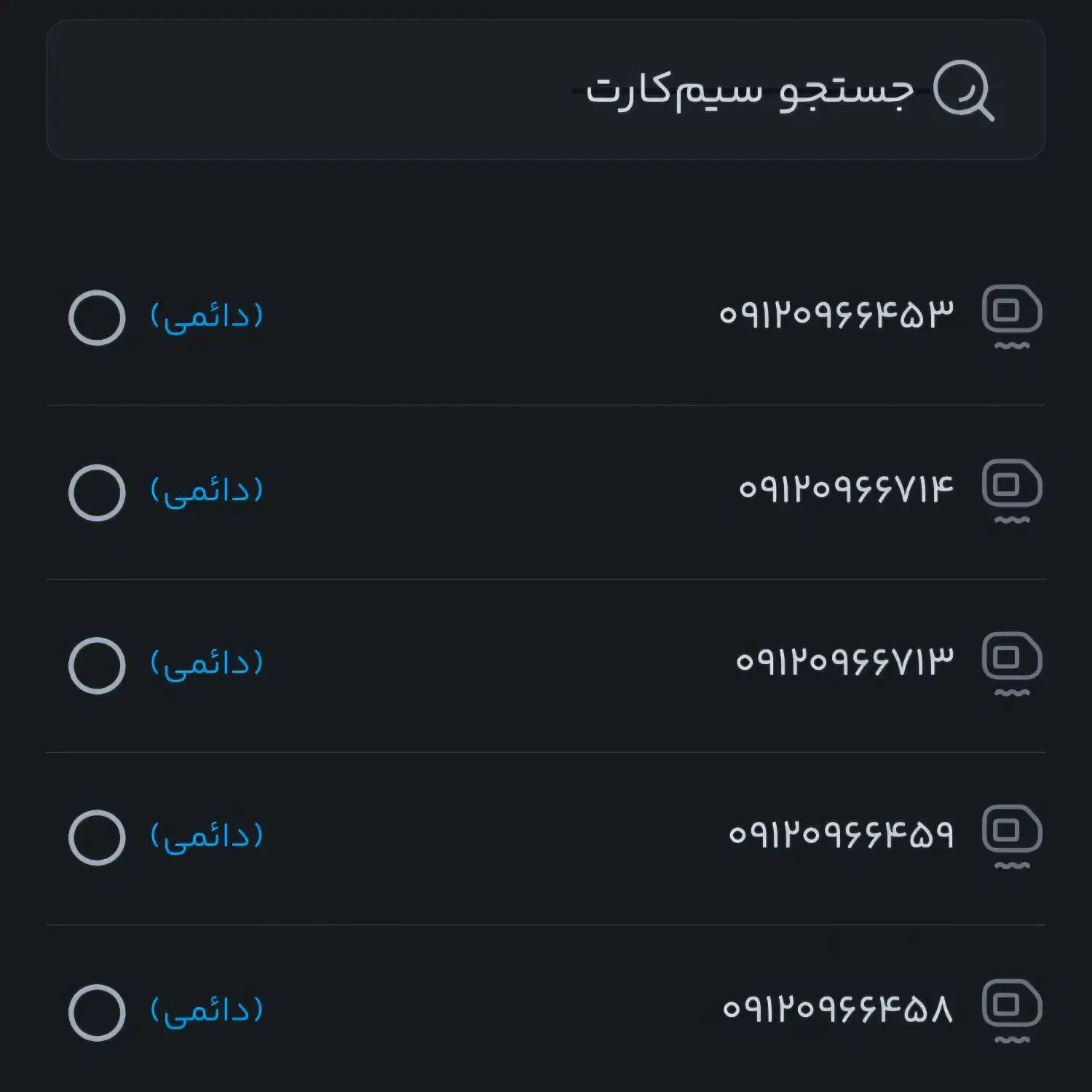Select the radio circle for 09120966459
Image resolution: width=1092 pixels, height=1092 pixels.
[x=97, y=837]
